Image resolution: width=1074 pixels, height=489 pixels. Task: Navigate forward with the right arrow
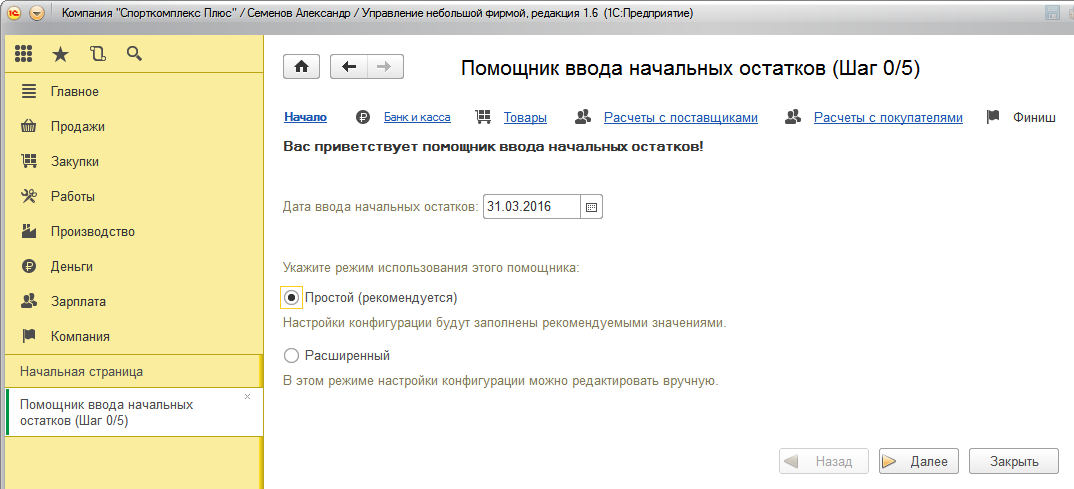click(385, 66)
